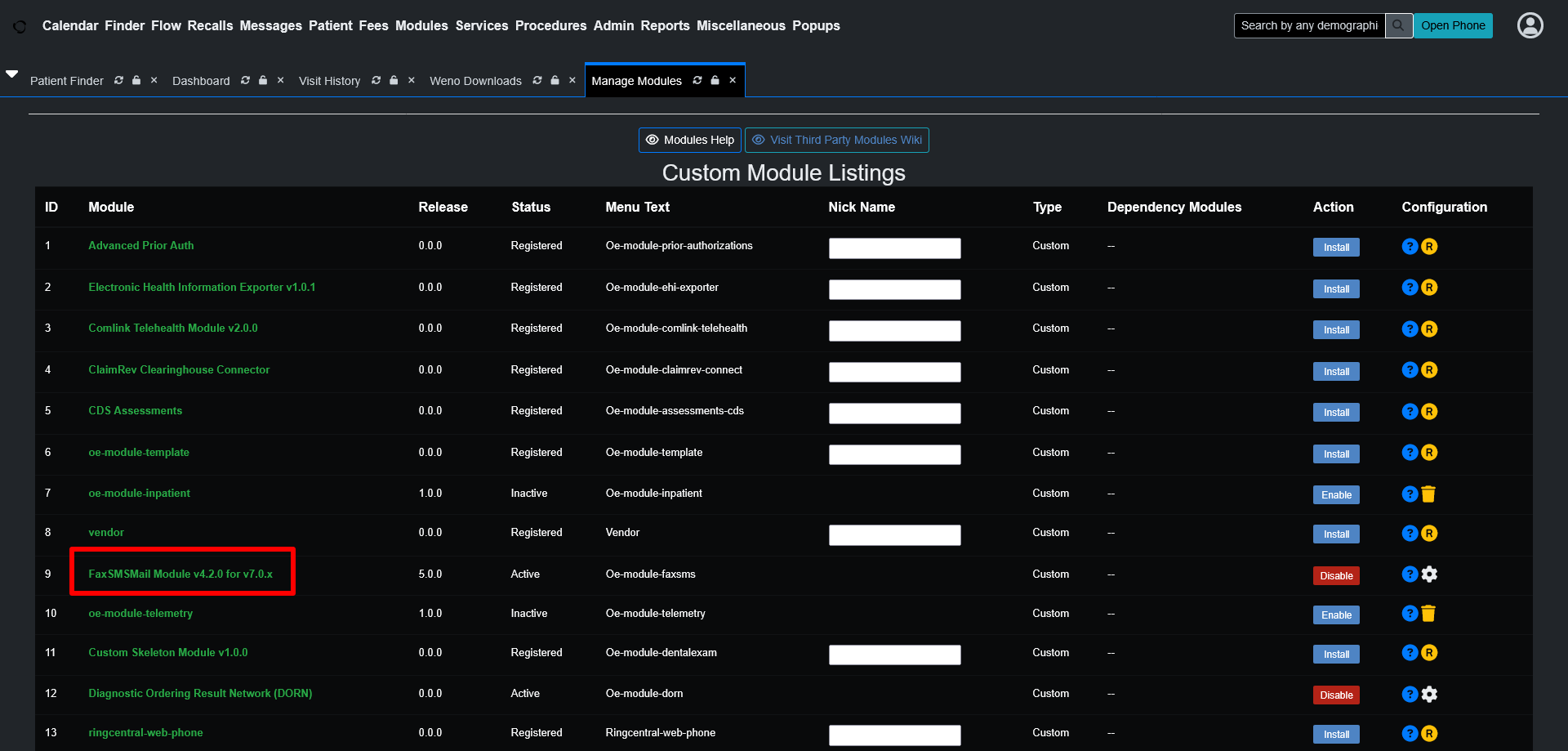
Task: Open help icon for Advanced Prior Auth
Action: point(1410,246)
